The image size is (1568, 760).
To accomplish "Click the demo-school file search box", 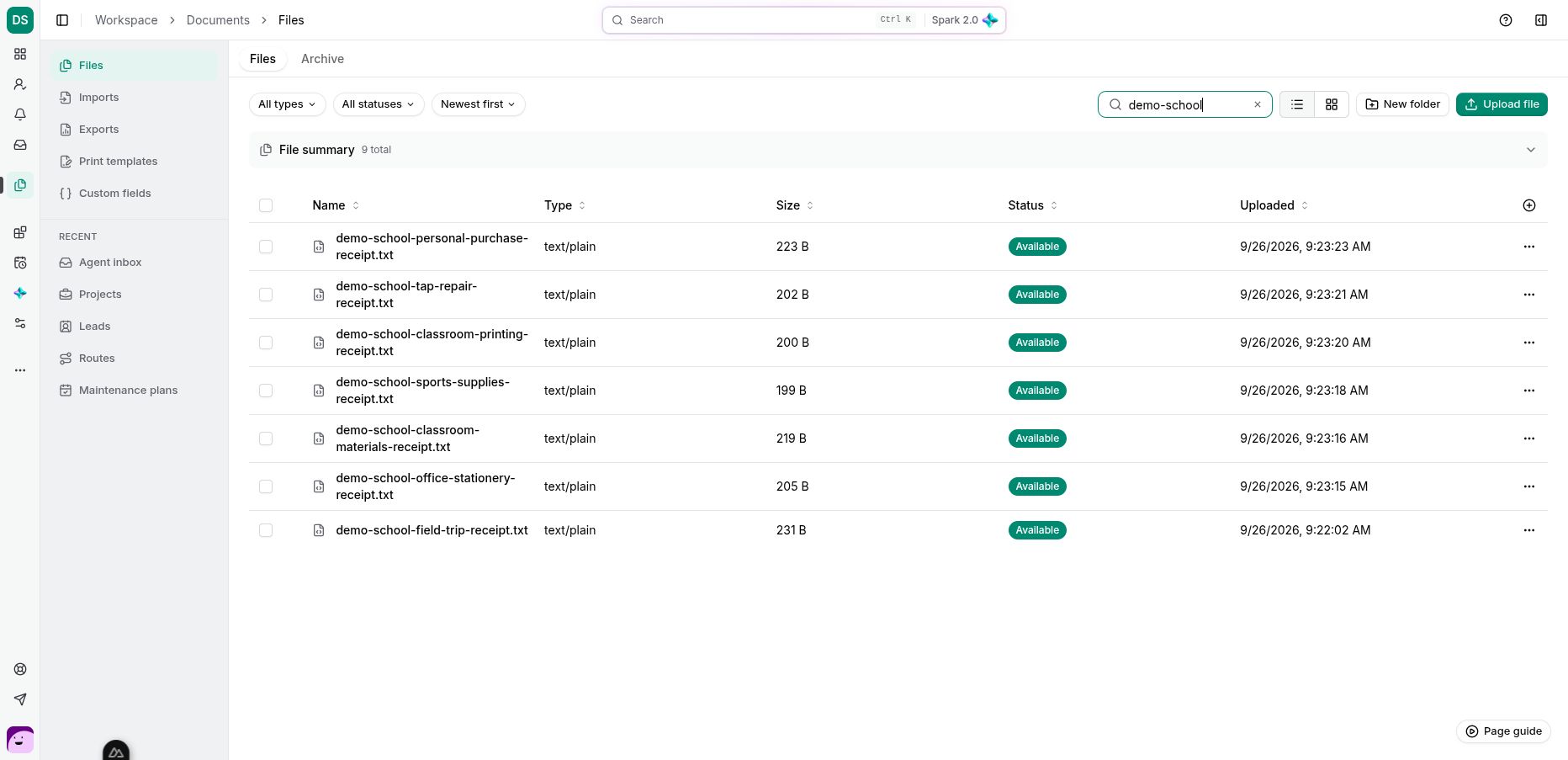I will 1184,104.
